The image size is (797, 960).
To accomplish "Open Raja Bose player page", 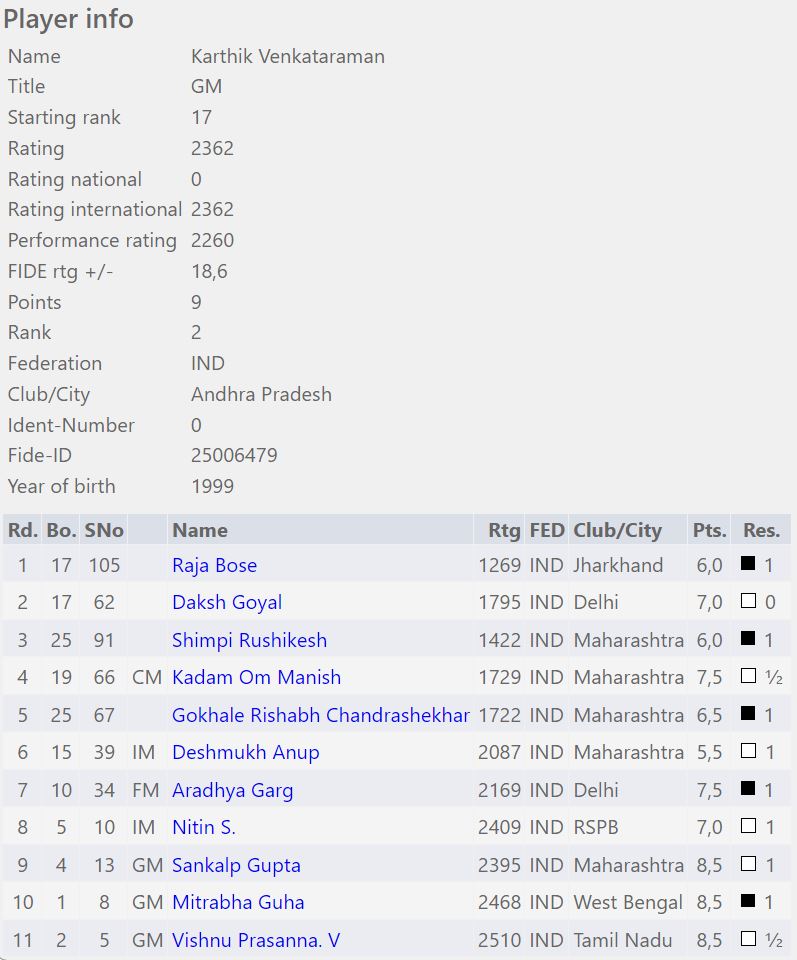I will pyautogui.click(x=214, y=565).
